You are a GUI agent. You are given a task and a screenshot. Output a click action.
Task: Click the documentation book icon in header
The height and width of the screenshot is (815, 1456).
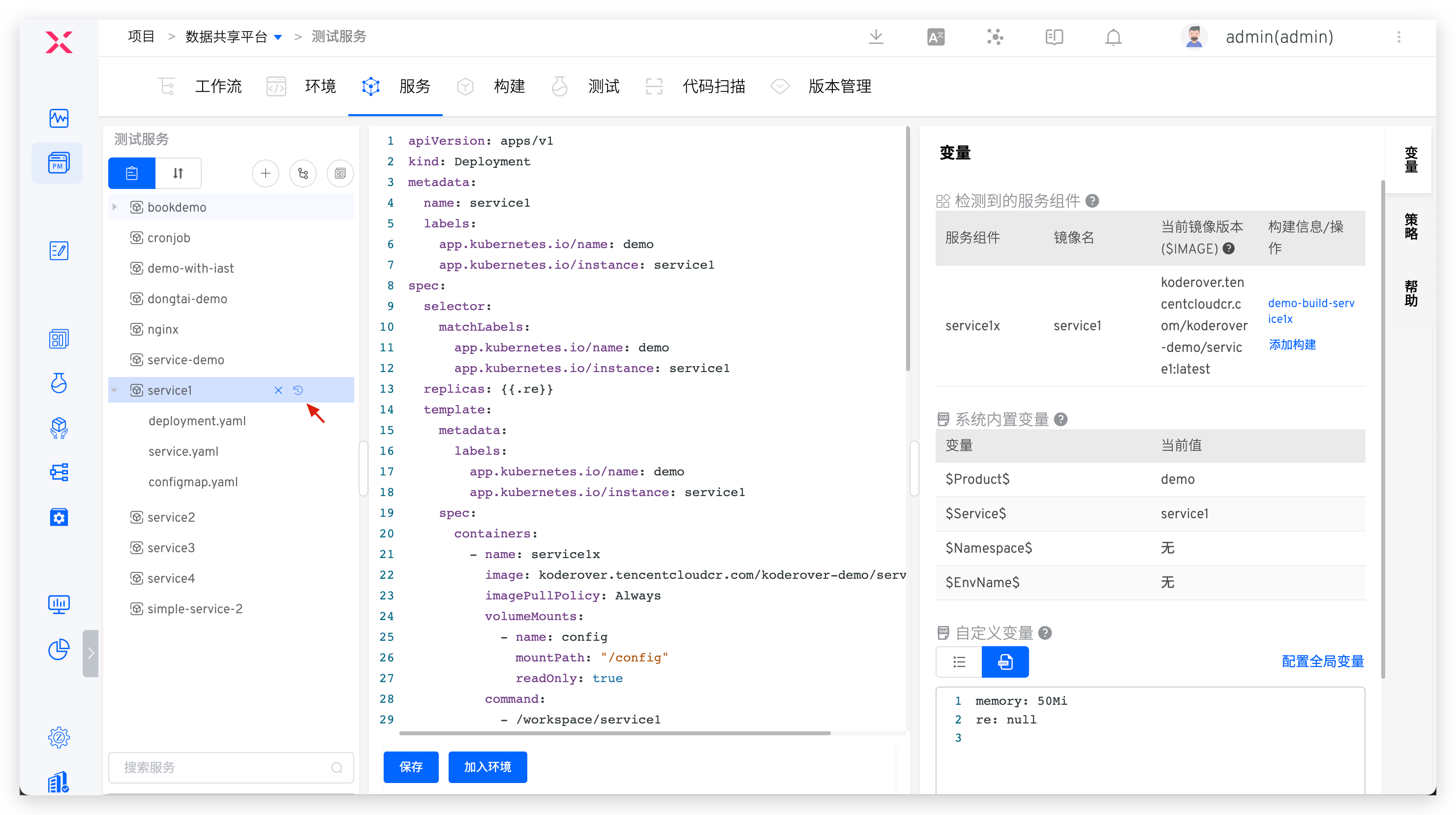(x=1054, y=37)
